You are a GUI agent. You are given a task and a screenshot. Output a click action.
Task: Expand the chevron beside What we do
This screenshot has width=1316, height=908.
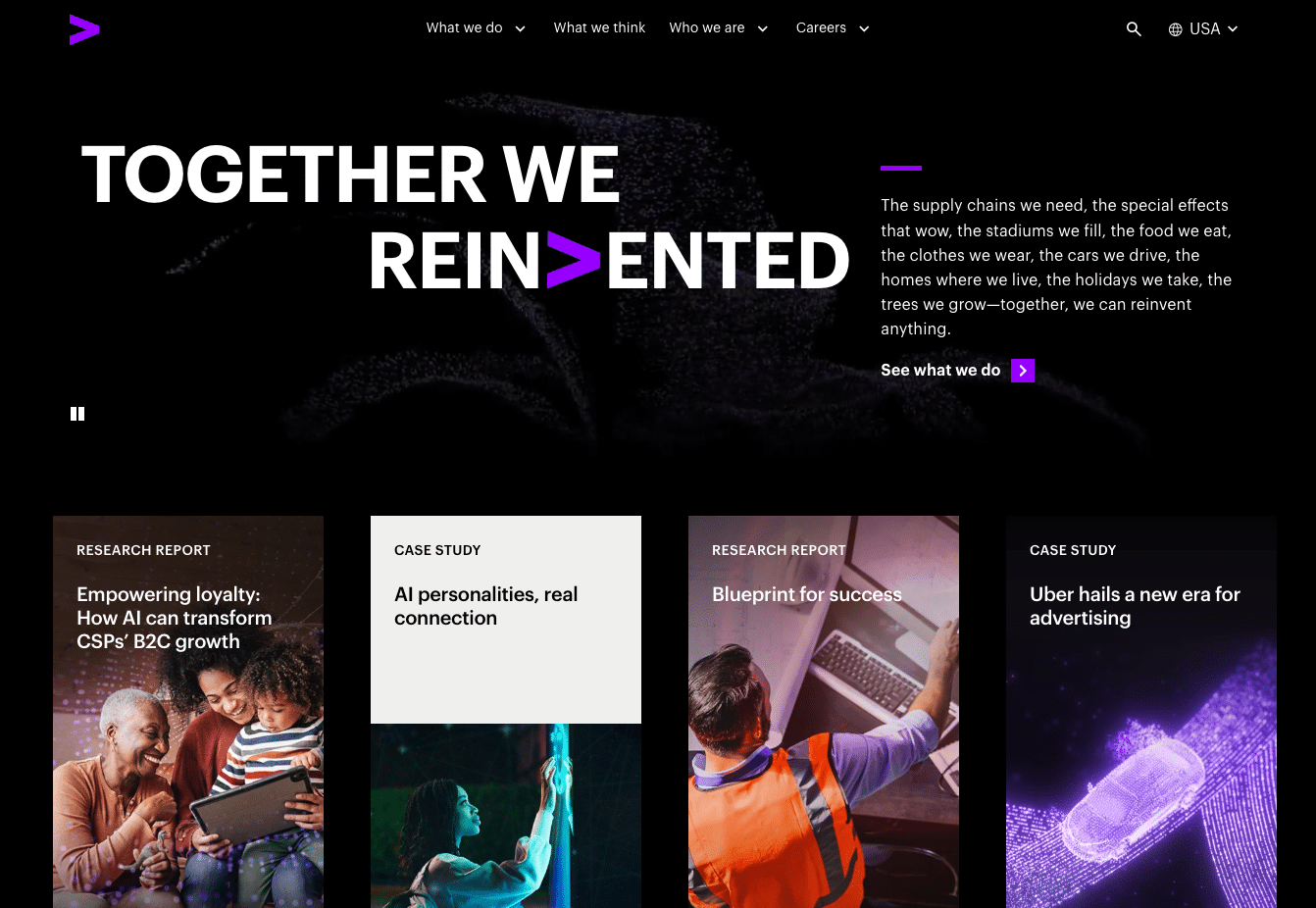(x=520, y=28)
